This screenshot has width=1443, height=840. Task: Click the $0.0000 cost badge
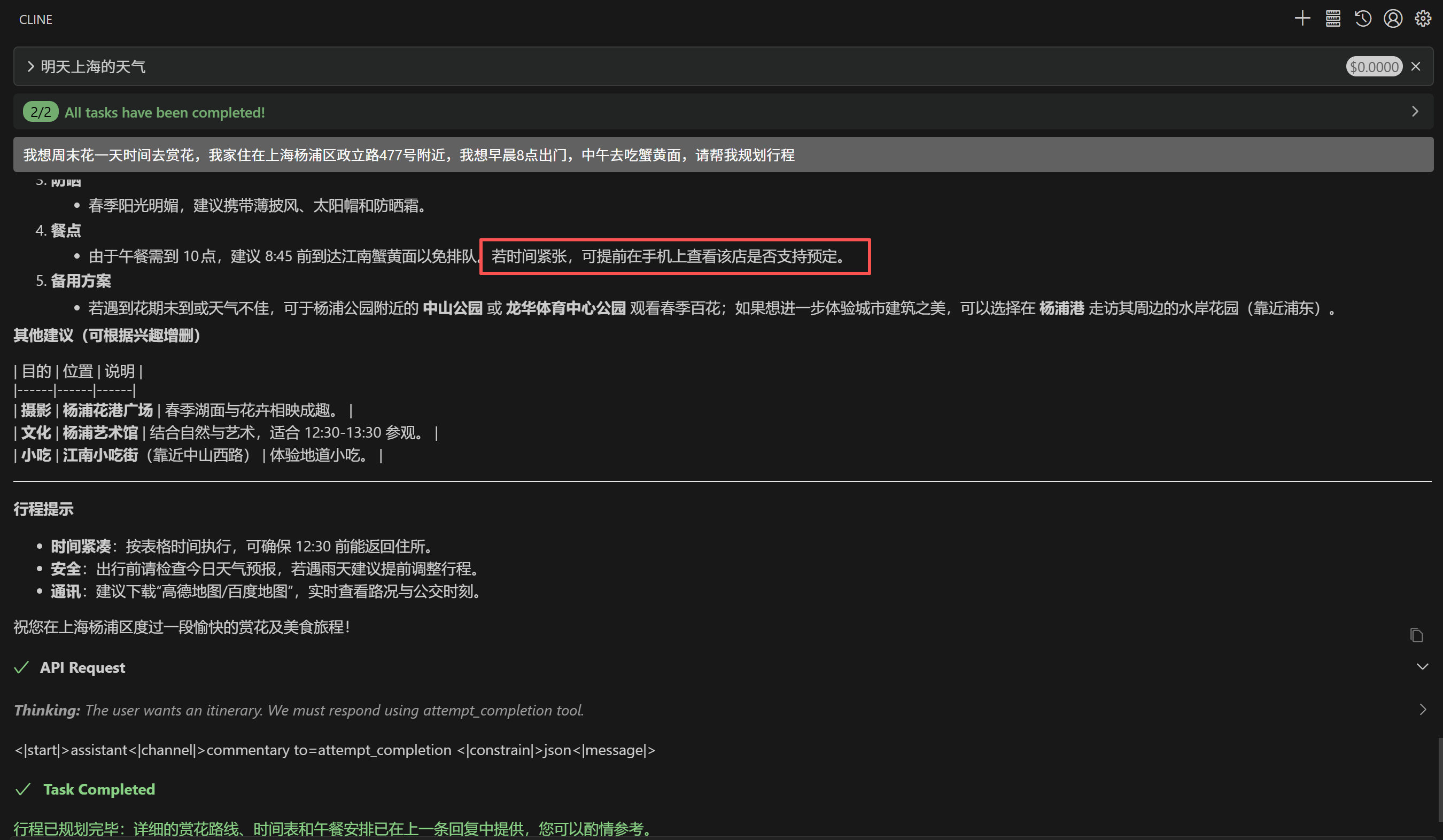tap(1374, 67)
